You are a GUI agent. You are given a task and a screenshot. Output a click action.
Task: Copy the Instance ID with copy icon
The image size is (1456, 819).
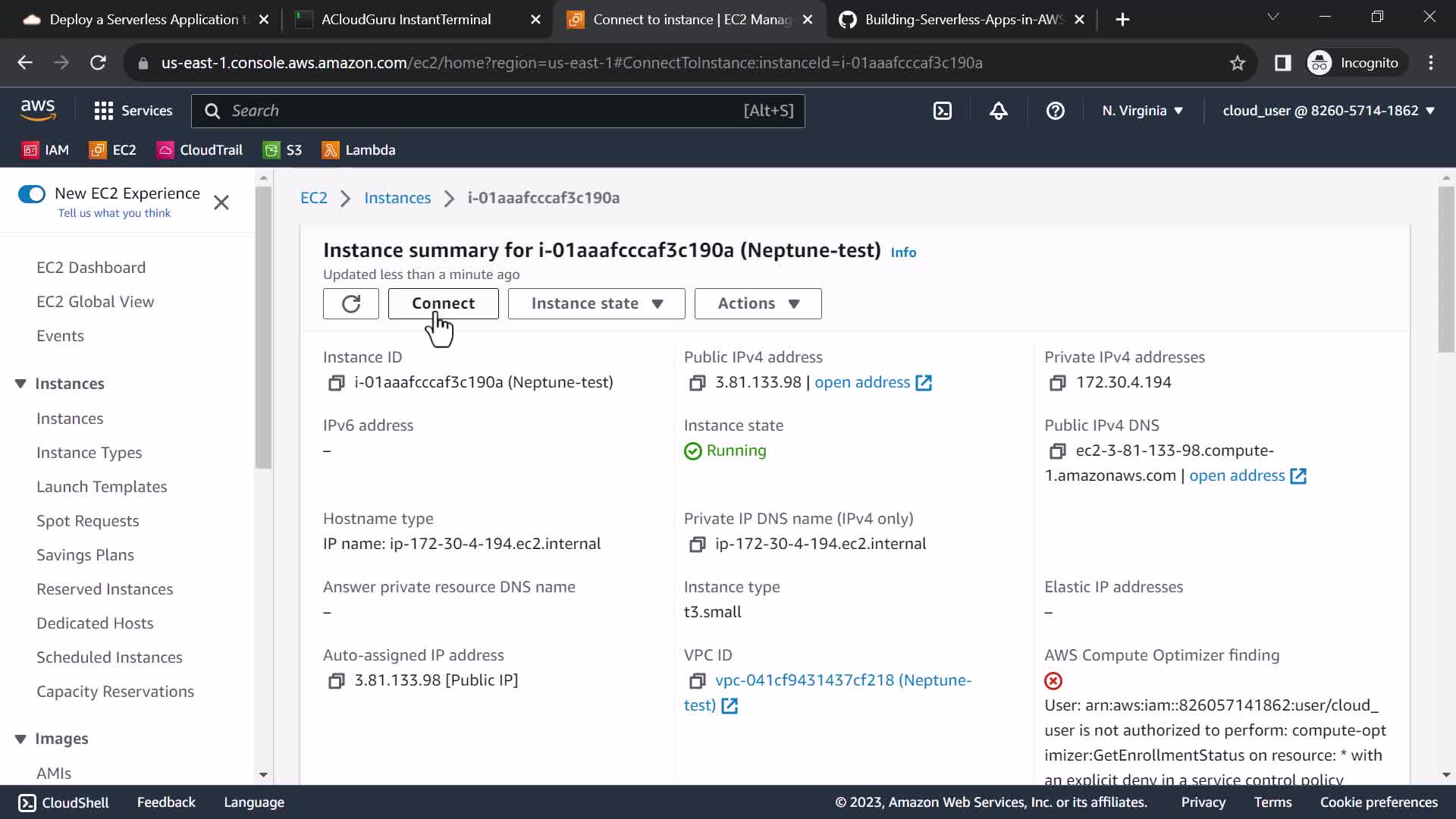point(336,383)
